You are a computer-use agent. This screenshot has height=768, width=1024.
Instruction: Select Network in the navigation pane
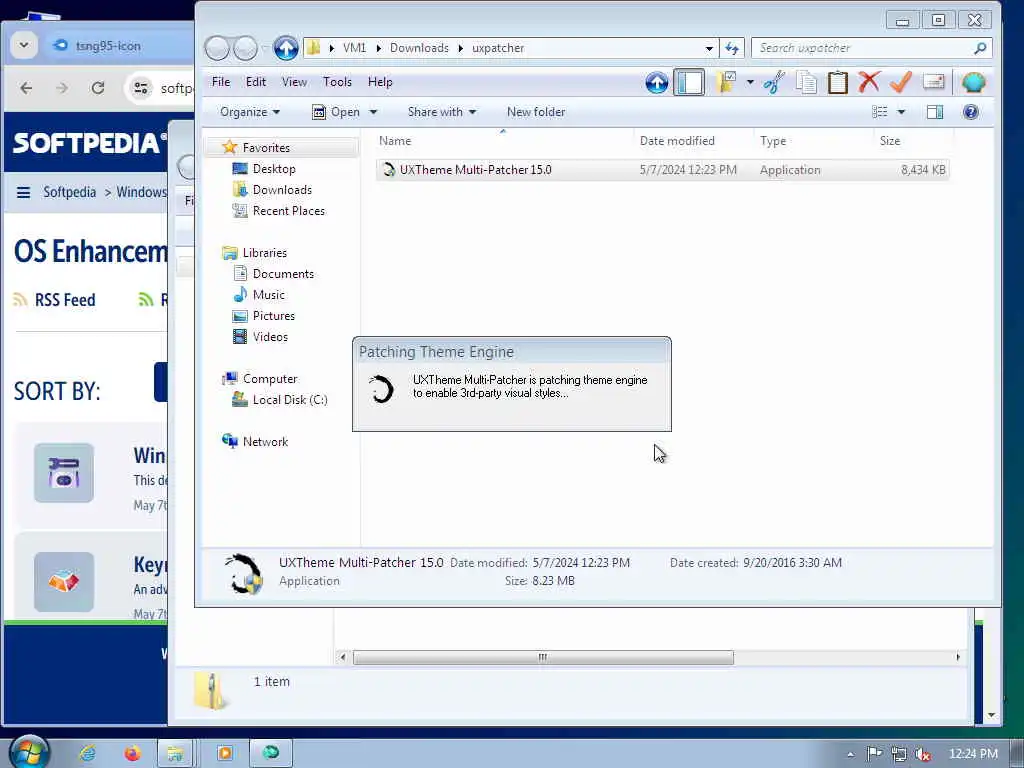265,441
